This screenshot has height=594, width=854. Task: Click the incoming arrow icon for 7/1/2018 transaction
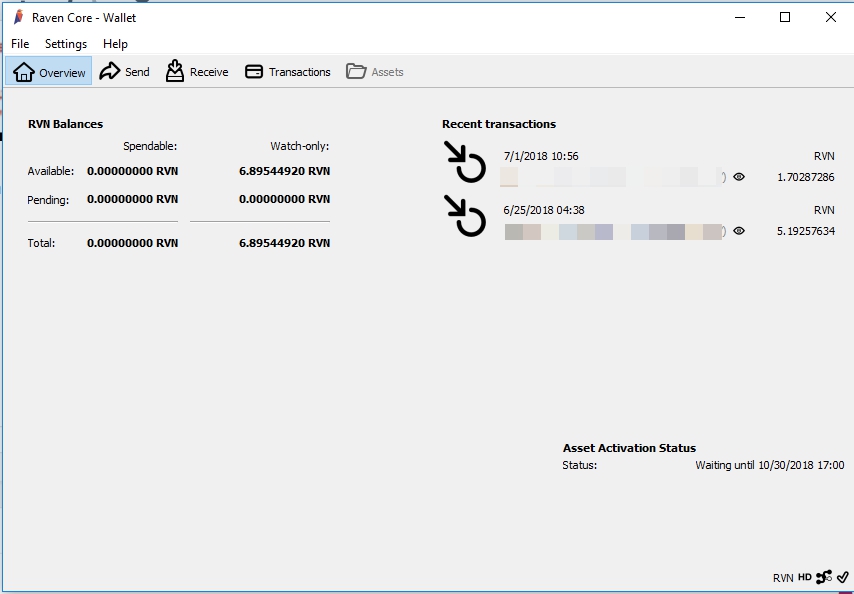pyautogui.click(x=465, y=162)
